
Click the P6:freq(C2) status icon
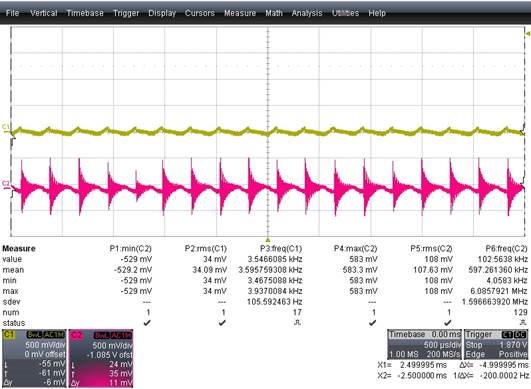click(x=524, y=322)
